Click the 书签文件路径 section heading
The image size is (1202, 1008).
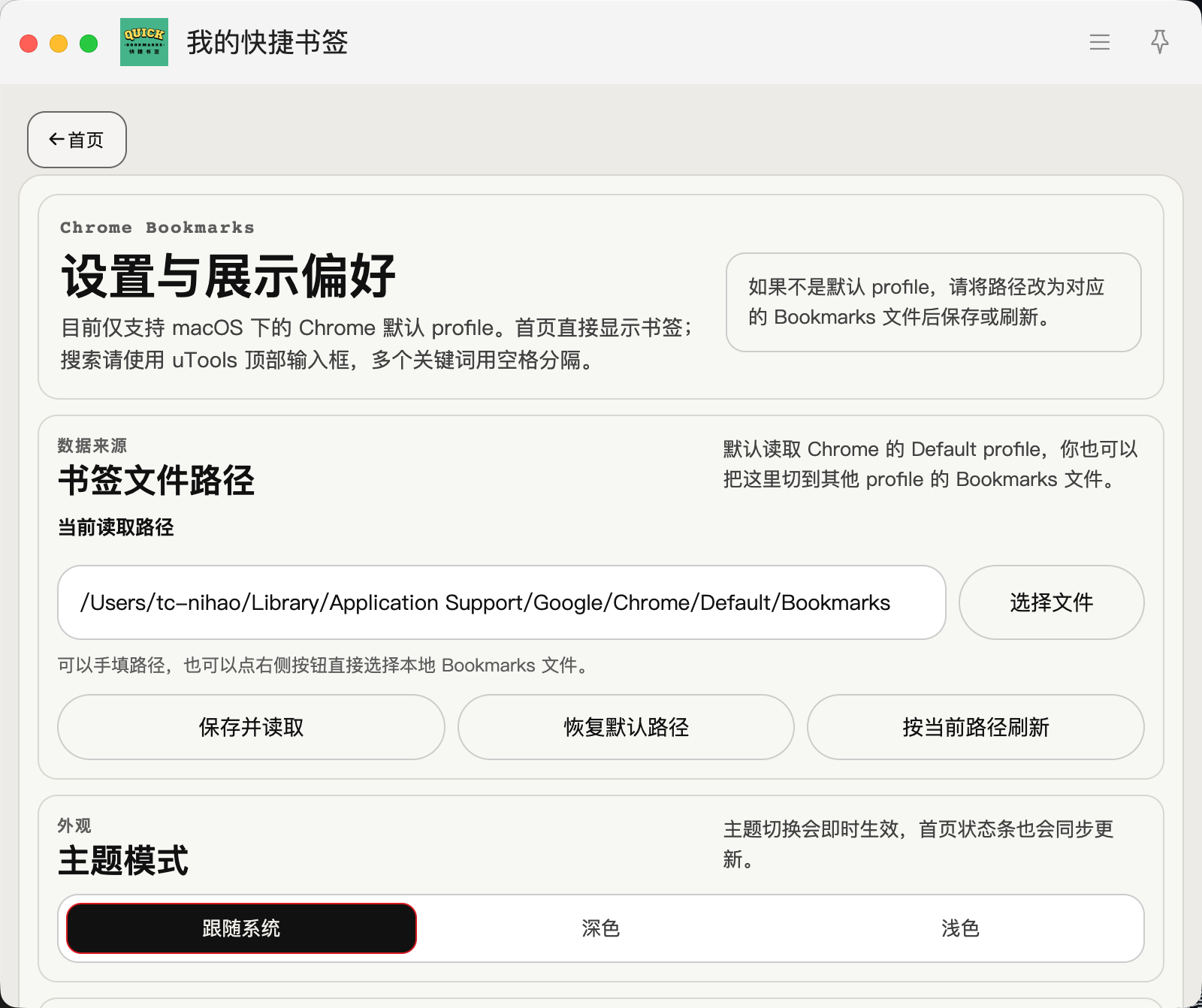click(156, 481)
